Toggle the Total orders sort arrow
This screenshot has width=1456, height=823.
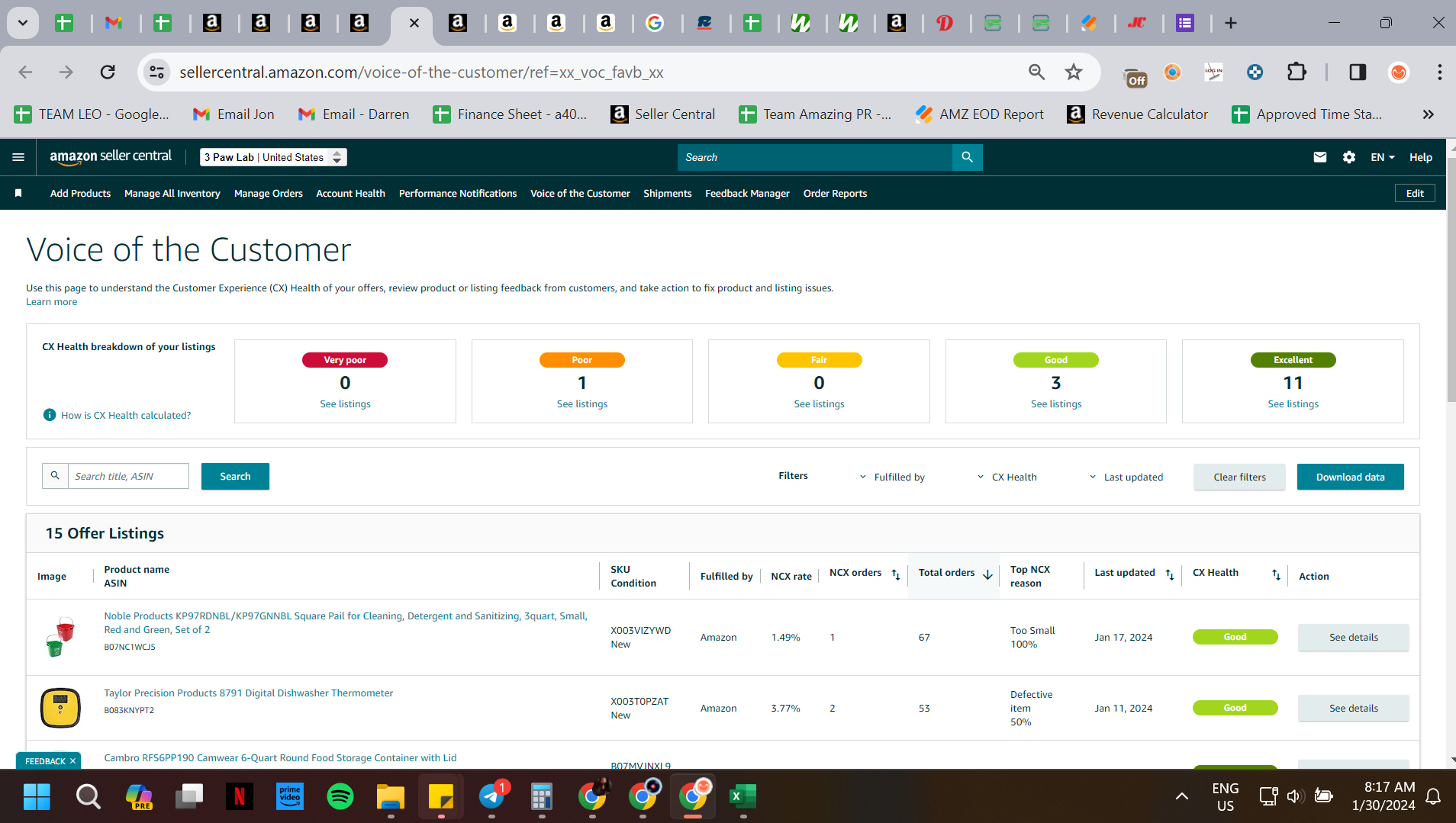[987, 574]
